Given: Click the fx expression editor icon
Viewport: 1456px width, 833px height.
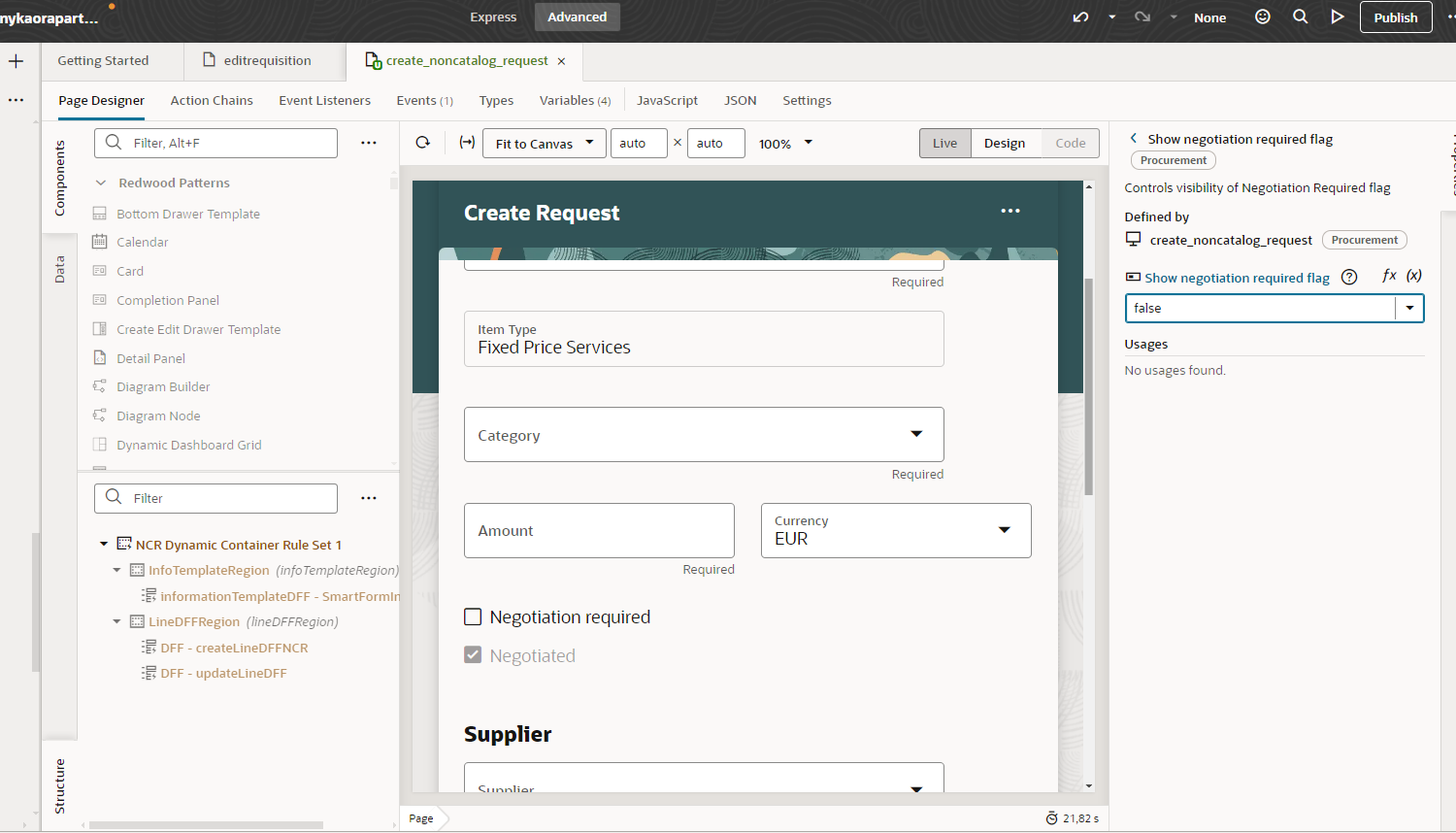Looking at the screenshot, I should (1389, 276).
